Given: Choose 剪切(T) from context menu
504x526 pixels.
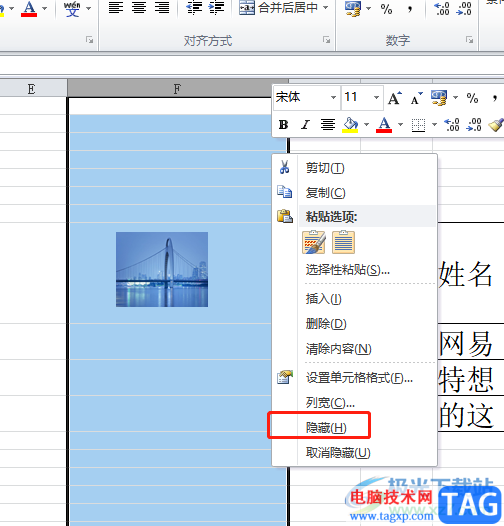Looking at the screenshot, I should point(354,167).
